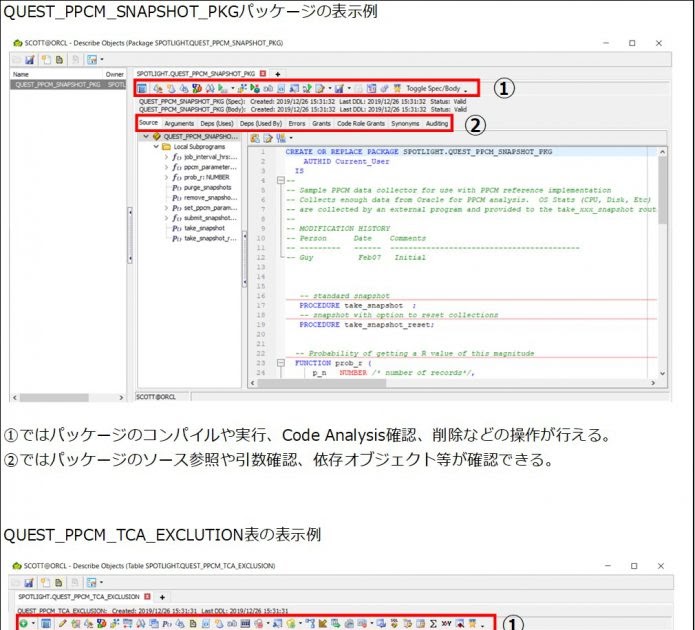The image size is (695, 630).
Task: Select QUEST_PPCM_SNAPSHOT_PKG row in object list
Action: pyautogui.click(x=68, y=84)
